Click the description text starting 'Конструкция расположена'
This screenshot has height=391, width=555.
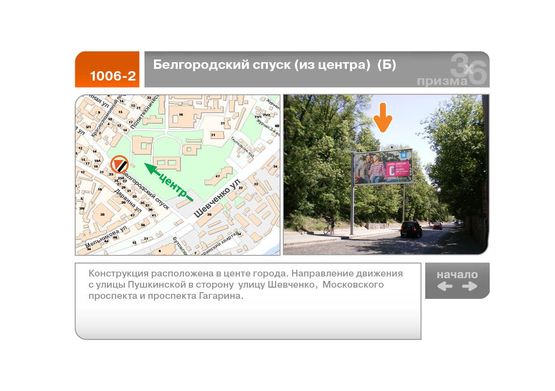[x=246, y=284]
